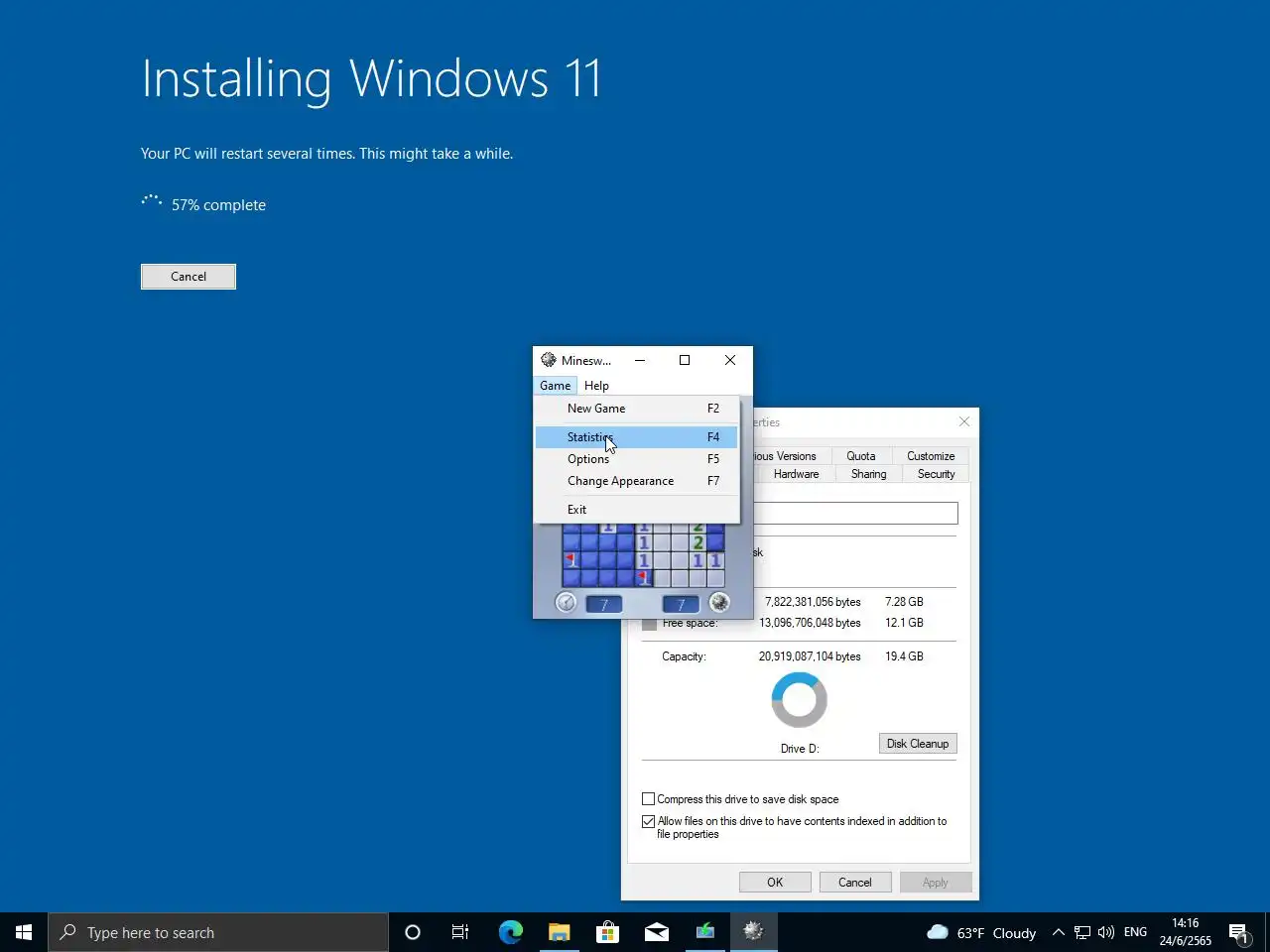This screenshot has height=952, width=1270.
Task: Close the drive Properties dialog
Action: pos(964,421)
